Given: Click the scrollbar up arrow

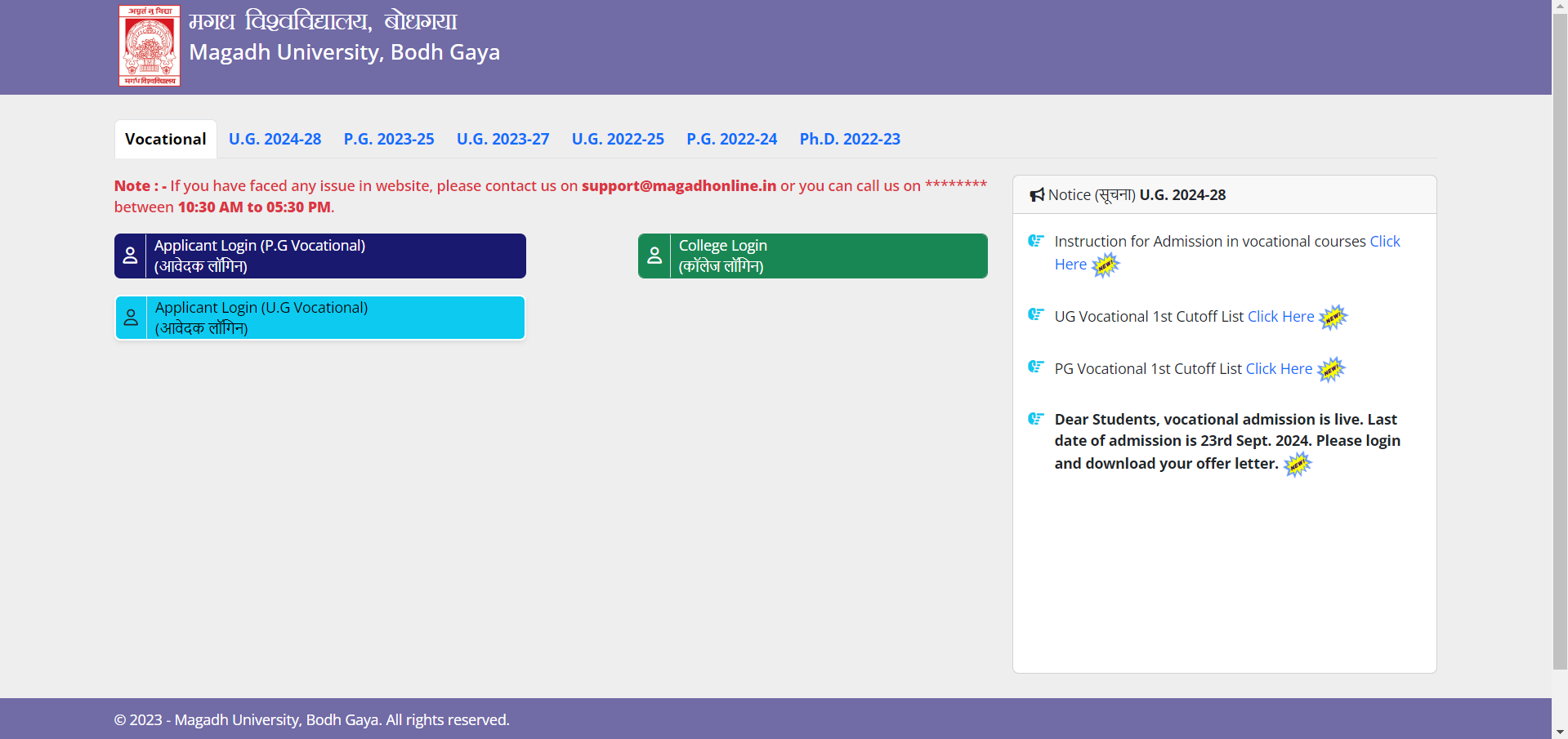Looking at the screenshot, I should coord(1560,7).
